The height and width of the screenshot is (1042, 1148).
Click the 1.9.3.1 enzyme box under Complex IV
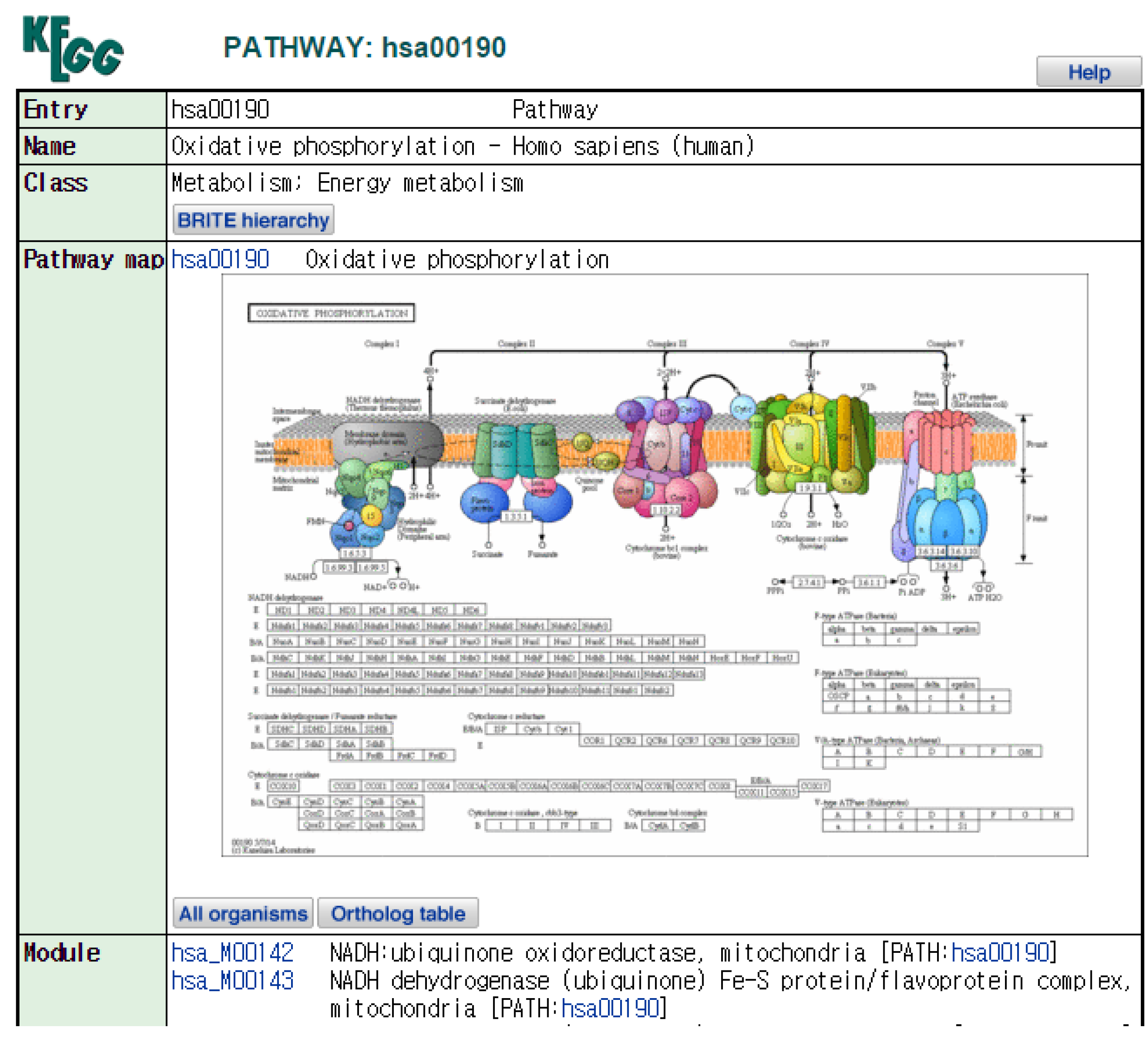click(810, 488)
